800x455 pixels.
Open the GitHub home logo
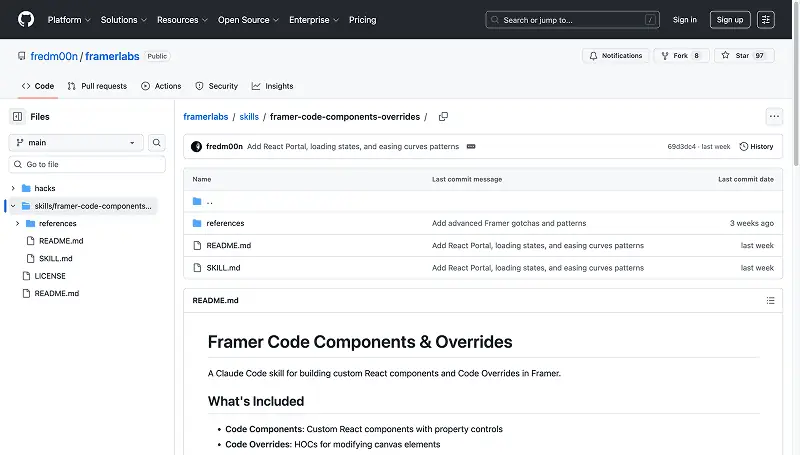click(x=26, y=19)
